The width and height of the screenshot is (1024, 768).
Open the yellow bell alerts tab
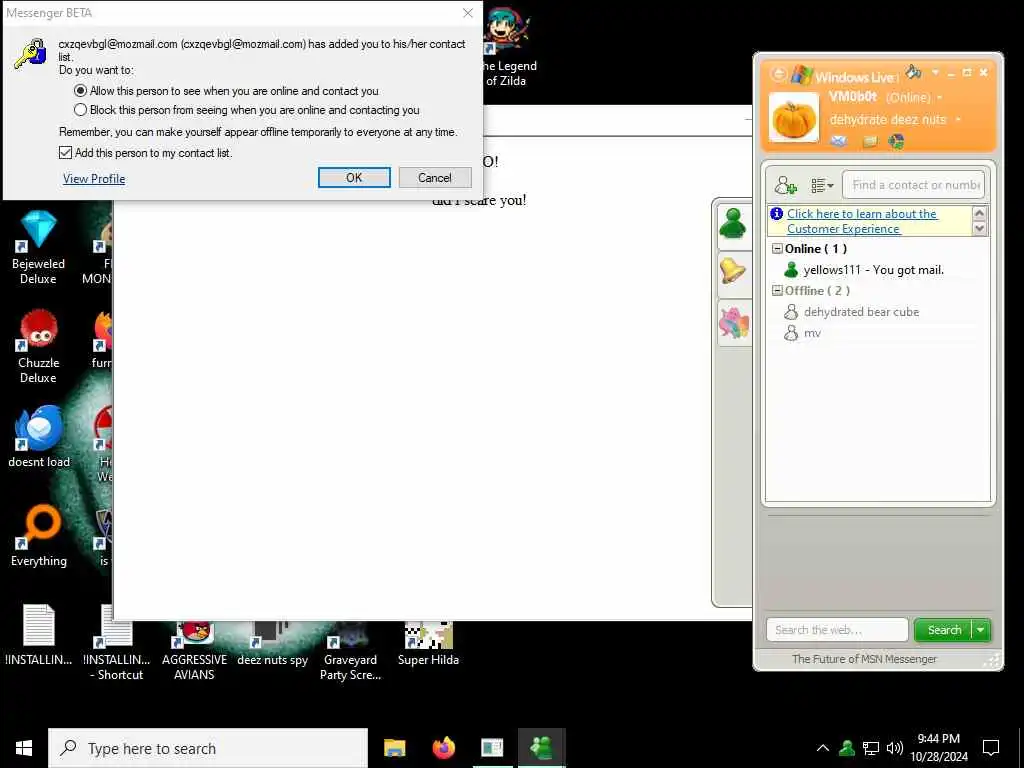(x=733, y=271)
